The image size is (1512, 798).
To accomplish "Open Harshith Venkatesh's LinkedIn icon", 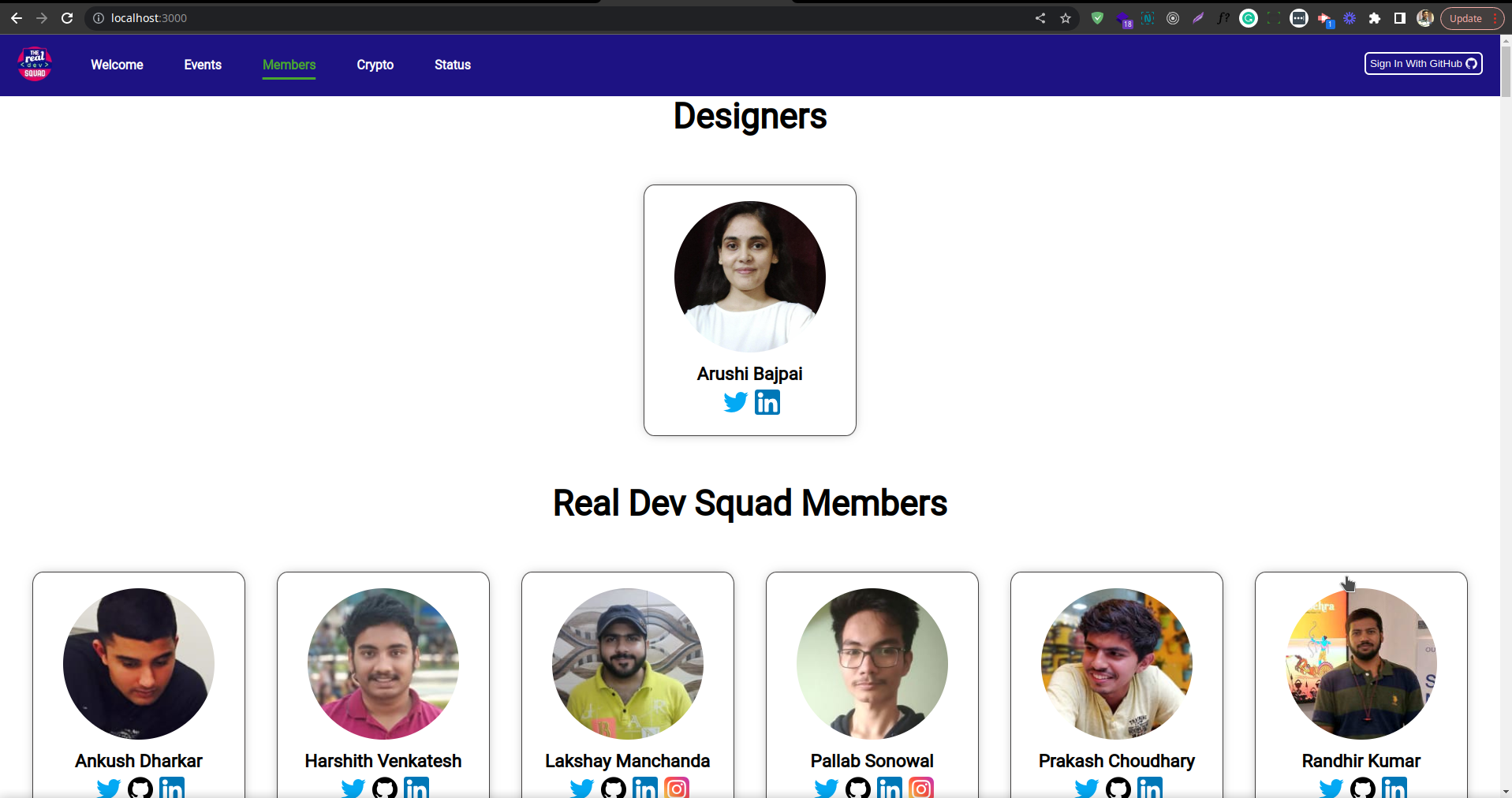I will [416, 788].
